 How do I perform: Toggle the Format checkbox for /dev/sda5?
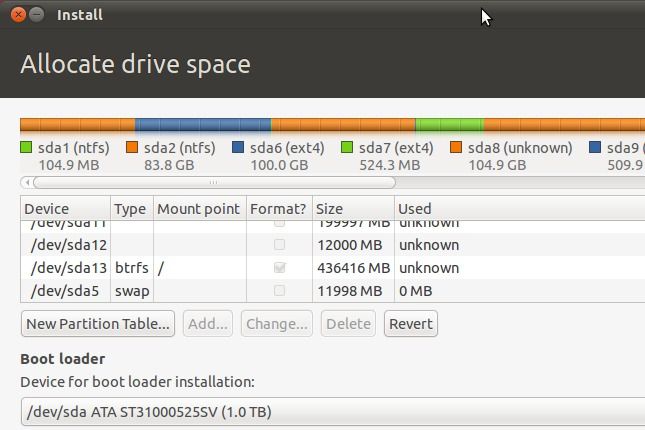coord(279,291)
